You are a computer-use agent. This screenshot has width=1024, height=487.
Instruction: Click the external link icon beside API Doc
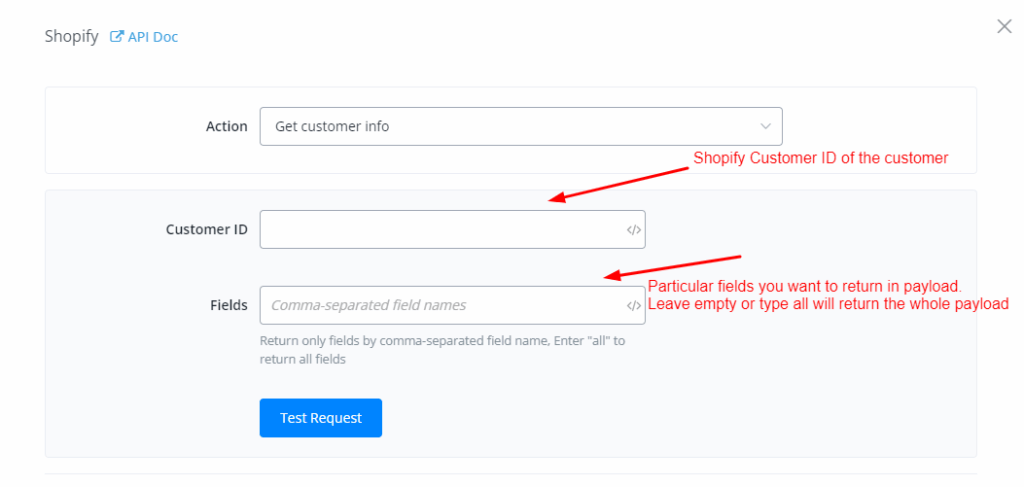pyautogui.click(x=117, y=37)
